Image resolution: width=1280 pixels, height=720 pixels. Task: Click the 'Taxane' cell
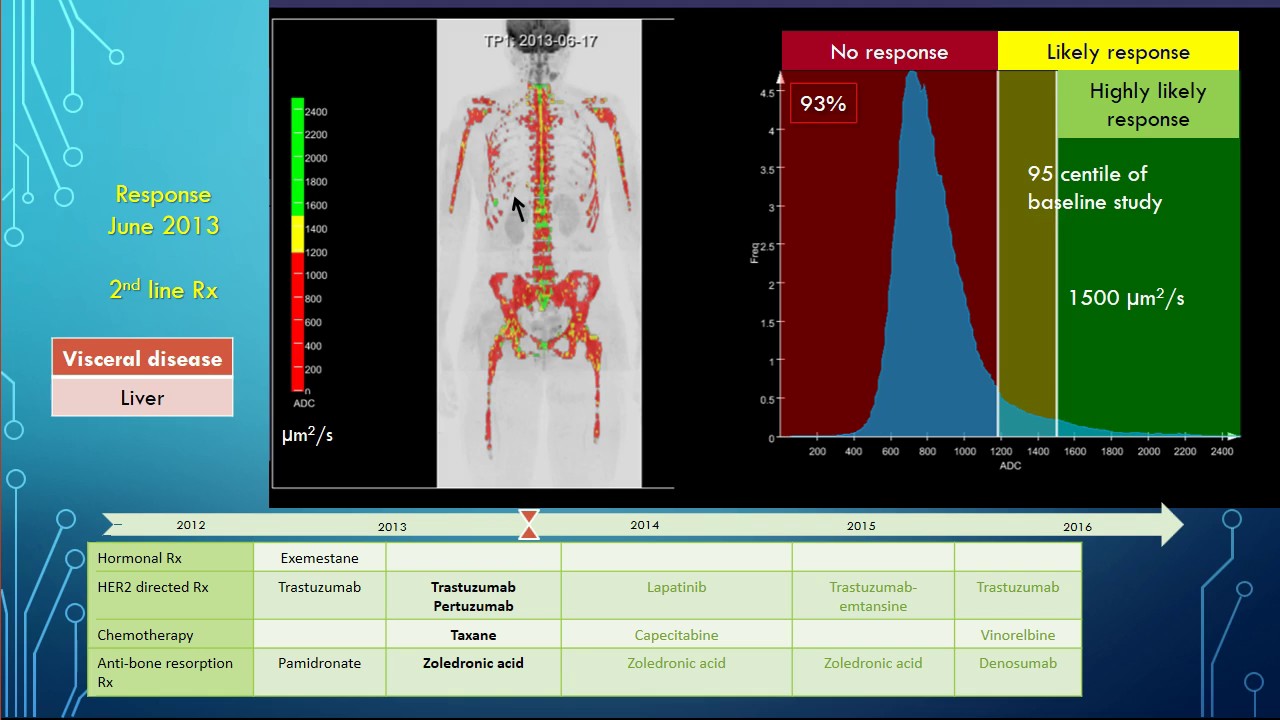tap(473, 635)
